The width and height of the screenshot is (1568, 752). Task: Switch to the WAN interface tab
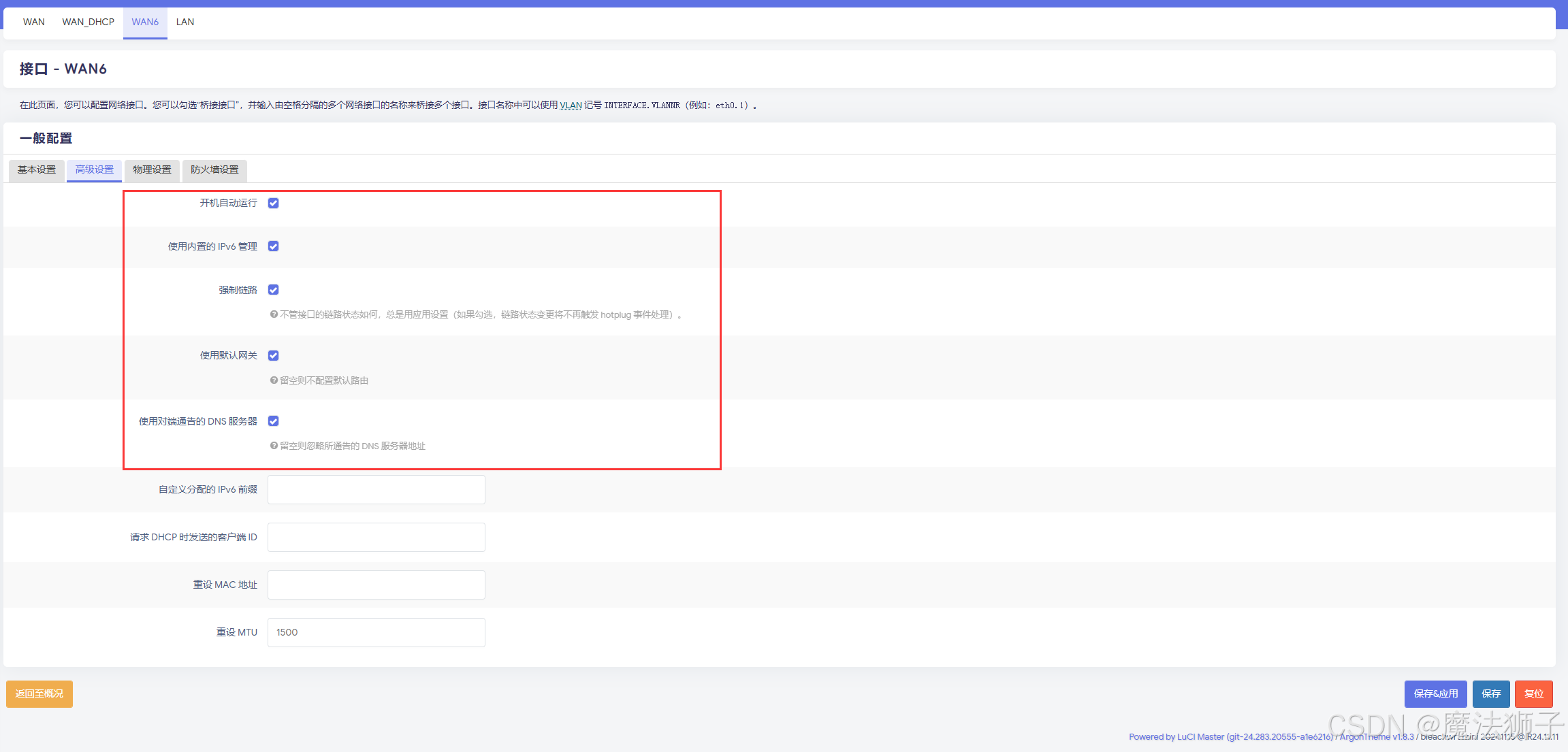[34, 22]
